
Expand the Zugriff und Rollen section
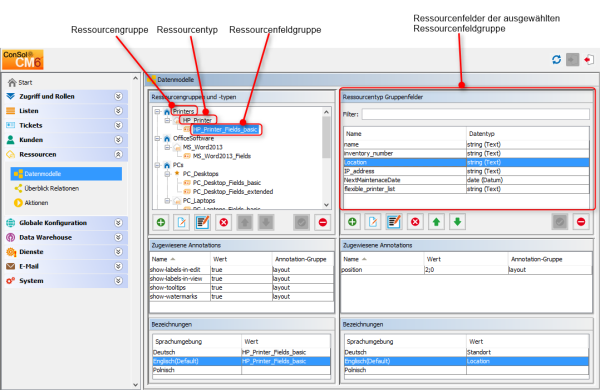click(119, 96)
